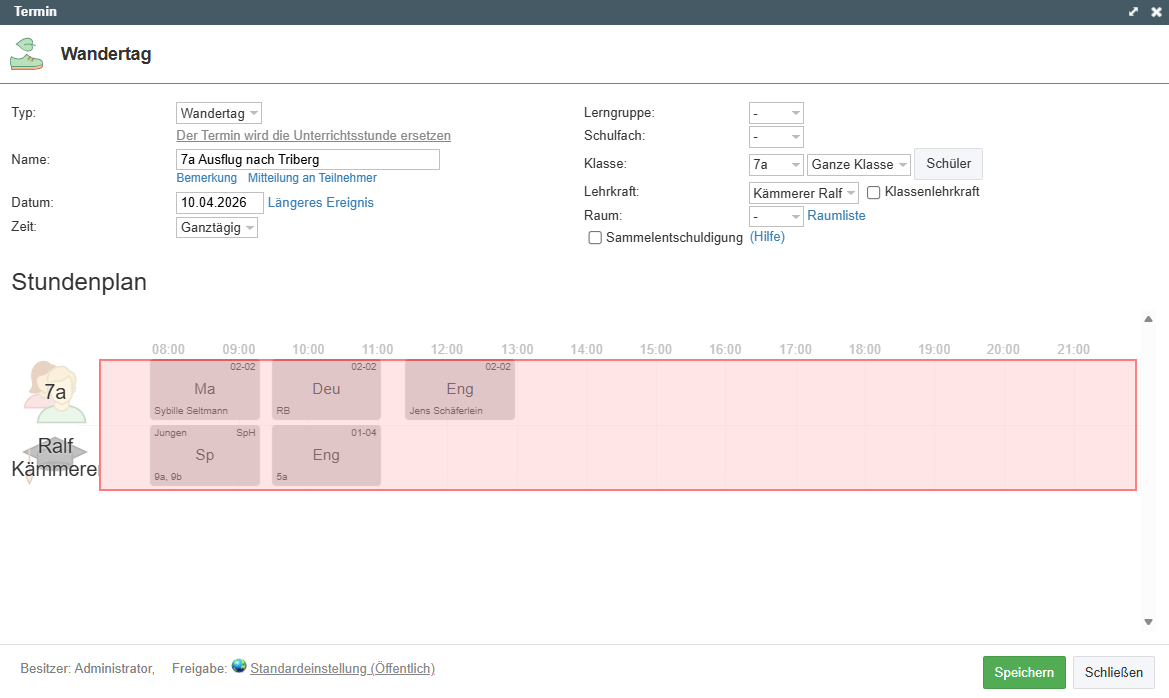Click the Wandertag shoe icon in header

[x=27, y=54]
